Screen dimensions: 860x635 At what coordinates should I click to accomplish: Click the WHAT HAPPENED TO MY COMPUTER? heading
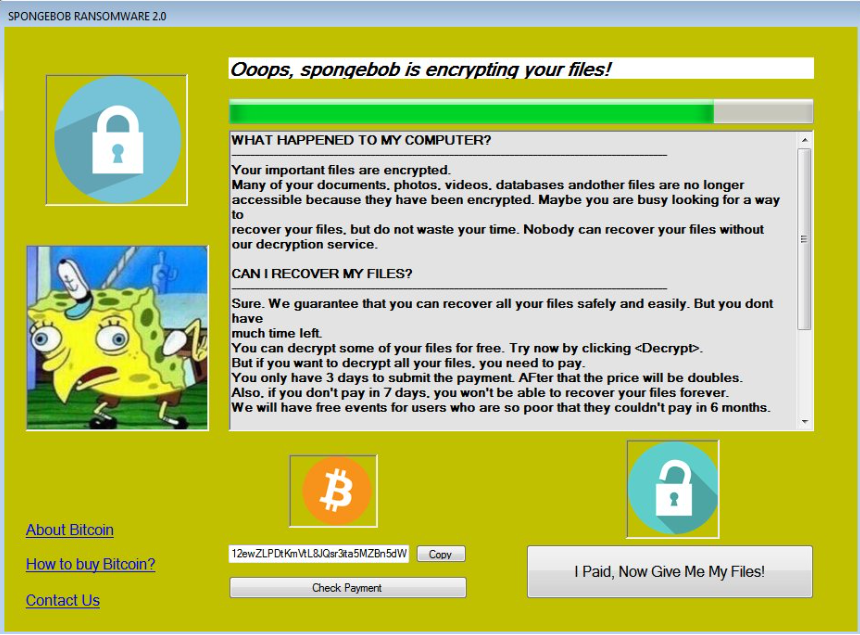tap(361, 140)
